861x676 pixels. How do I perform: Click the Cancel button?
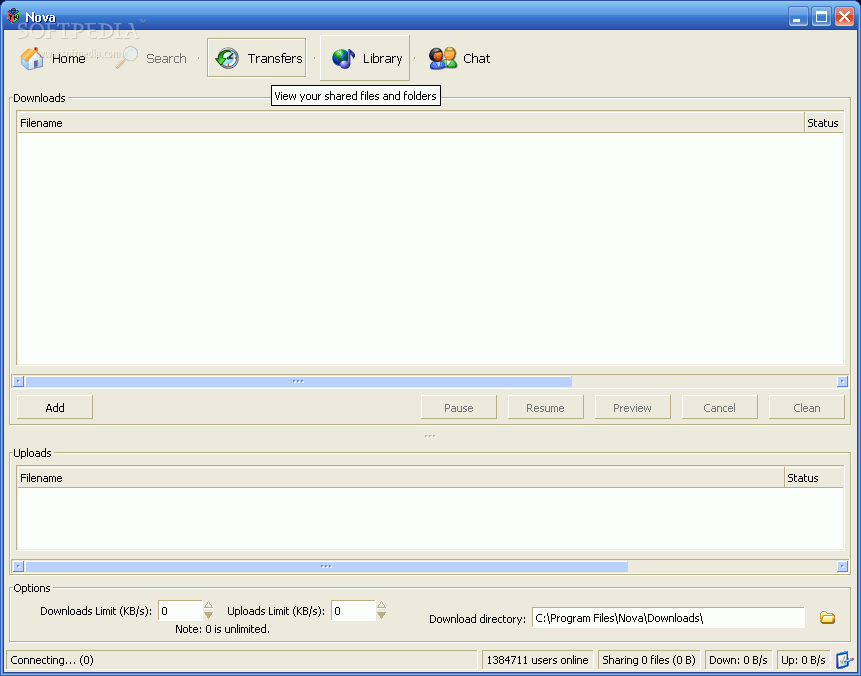click(x=719, y=407)
